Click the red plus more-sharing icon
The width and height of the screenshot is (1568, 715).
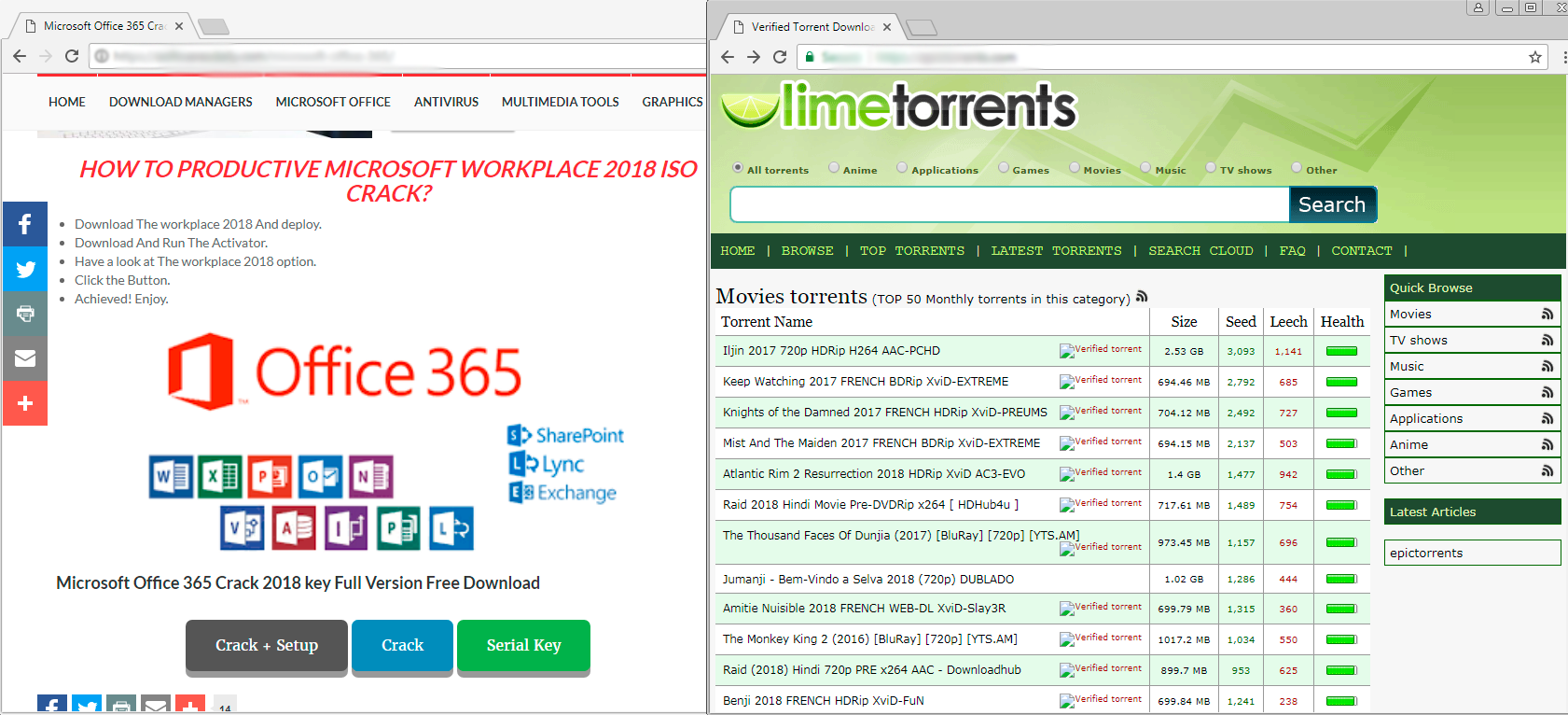[x=25, y=403]
